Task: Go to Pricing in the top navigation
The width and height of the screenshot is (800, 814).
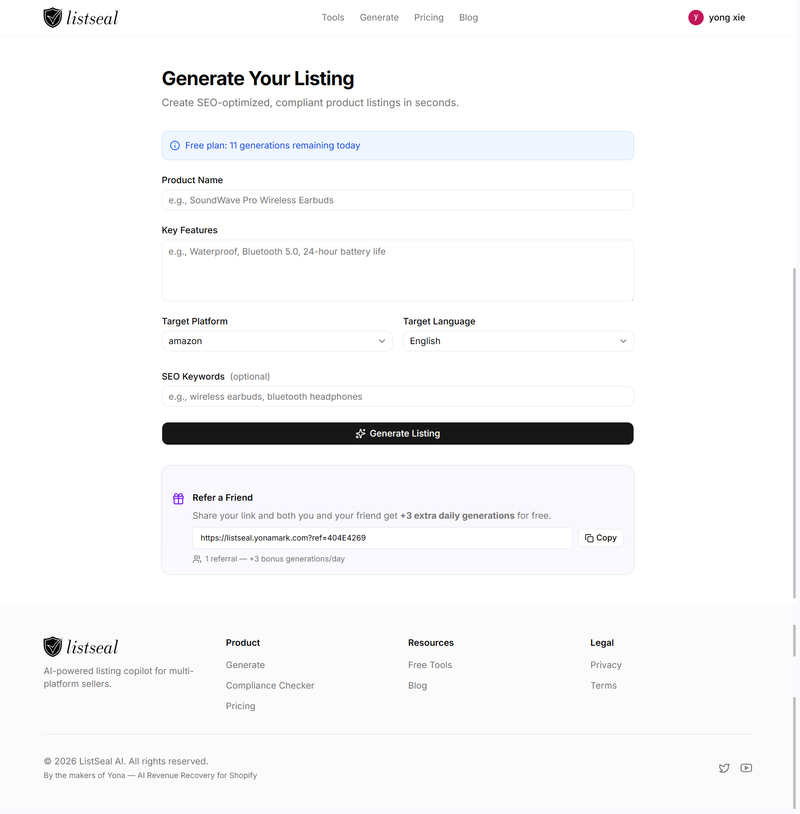Action: click(429, 18)
